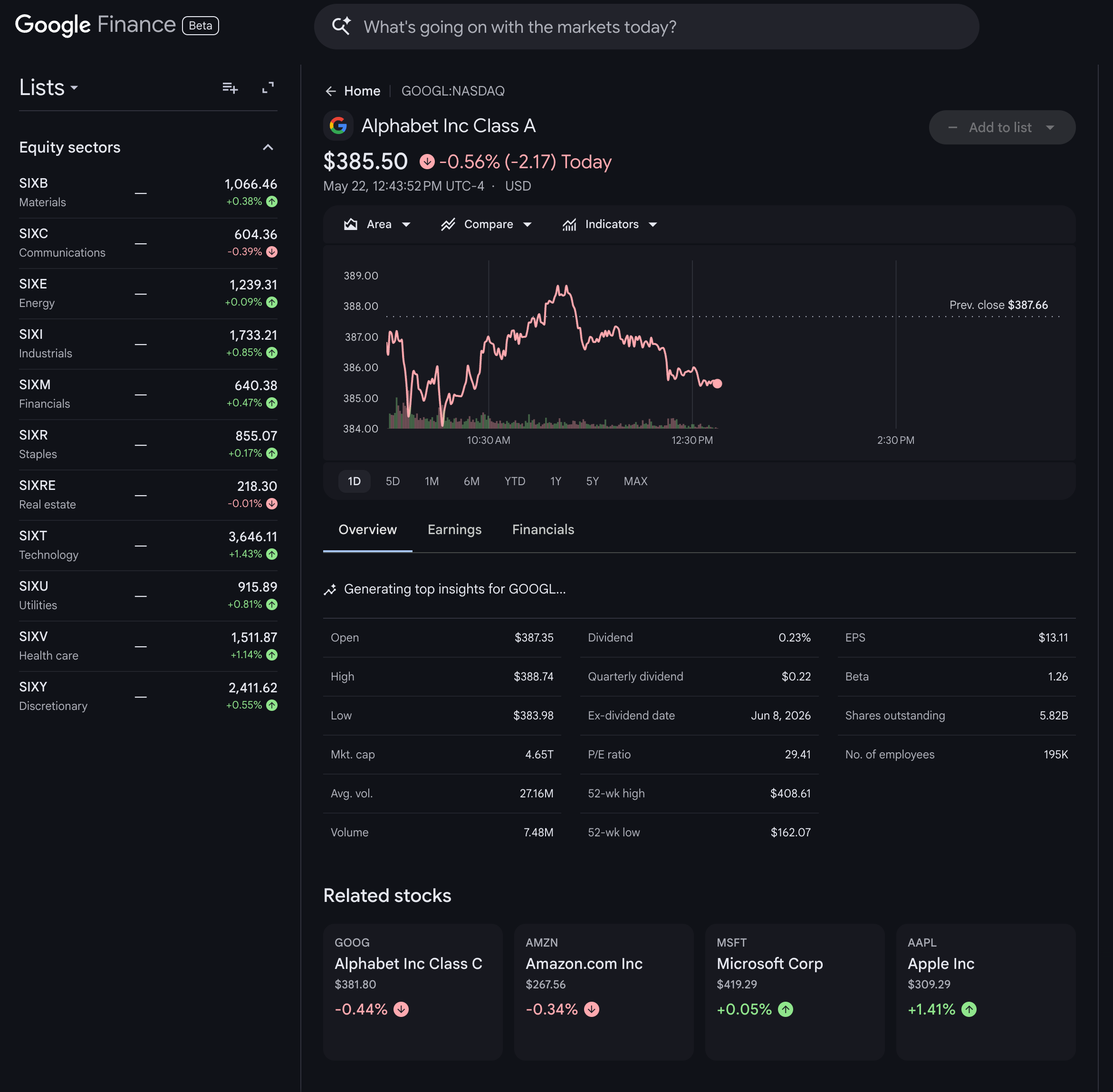Screen dimensions: 1113x1092
Task: Open AMZN Amazon.com Inc card
Action: point(604,992)
